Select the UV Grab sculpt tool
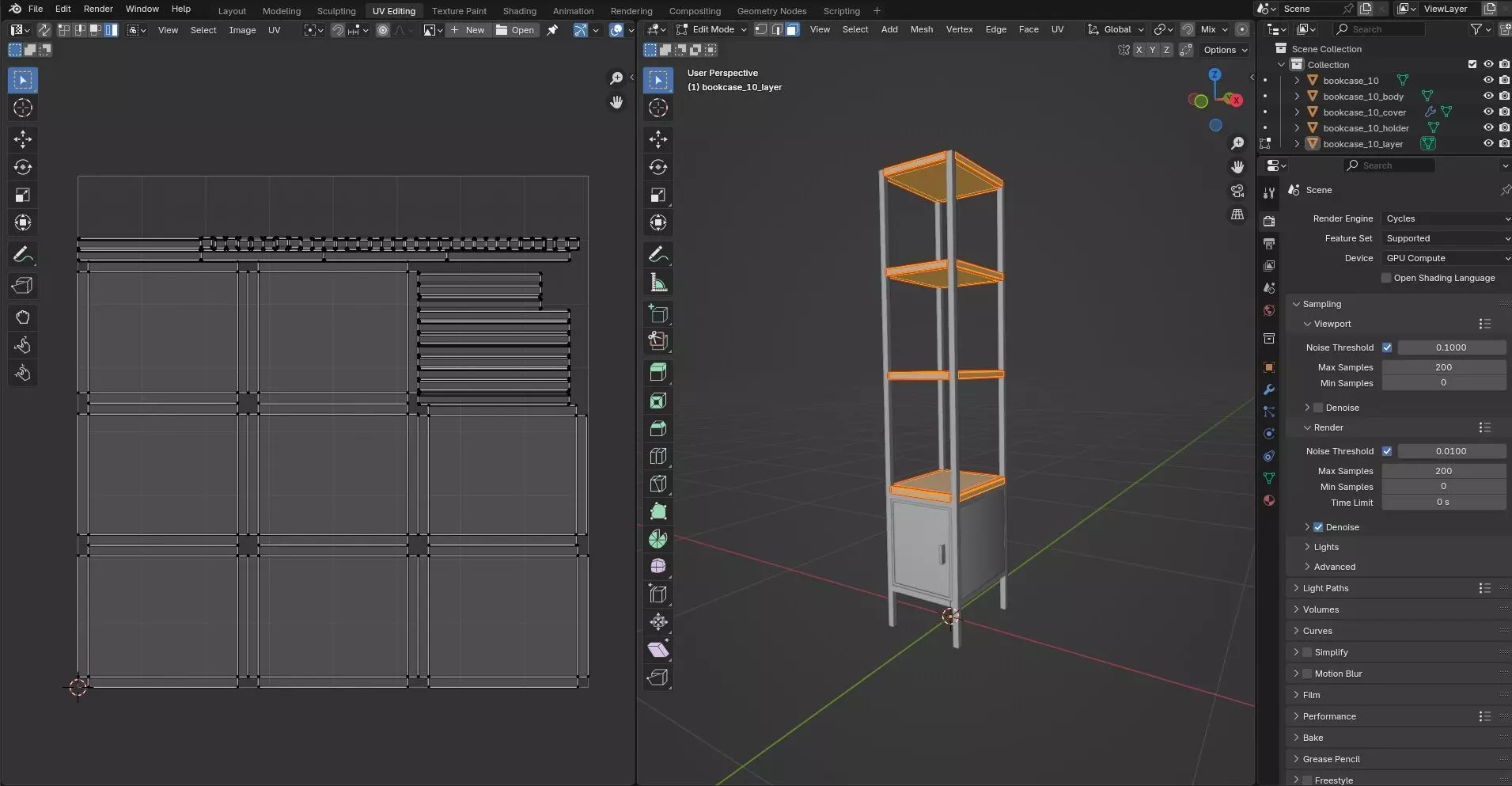The width and height of the screenshot is (1512, 786). (x=23, y=317)
